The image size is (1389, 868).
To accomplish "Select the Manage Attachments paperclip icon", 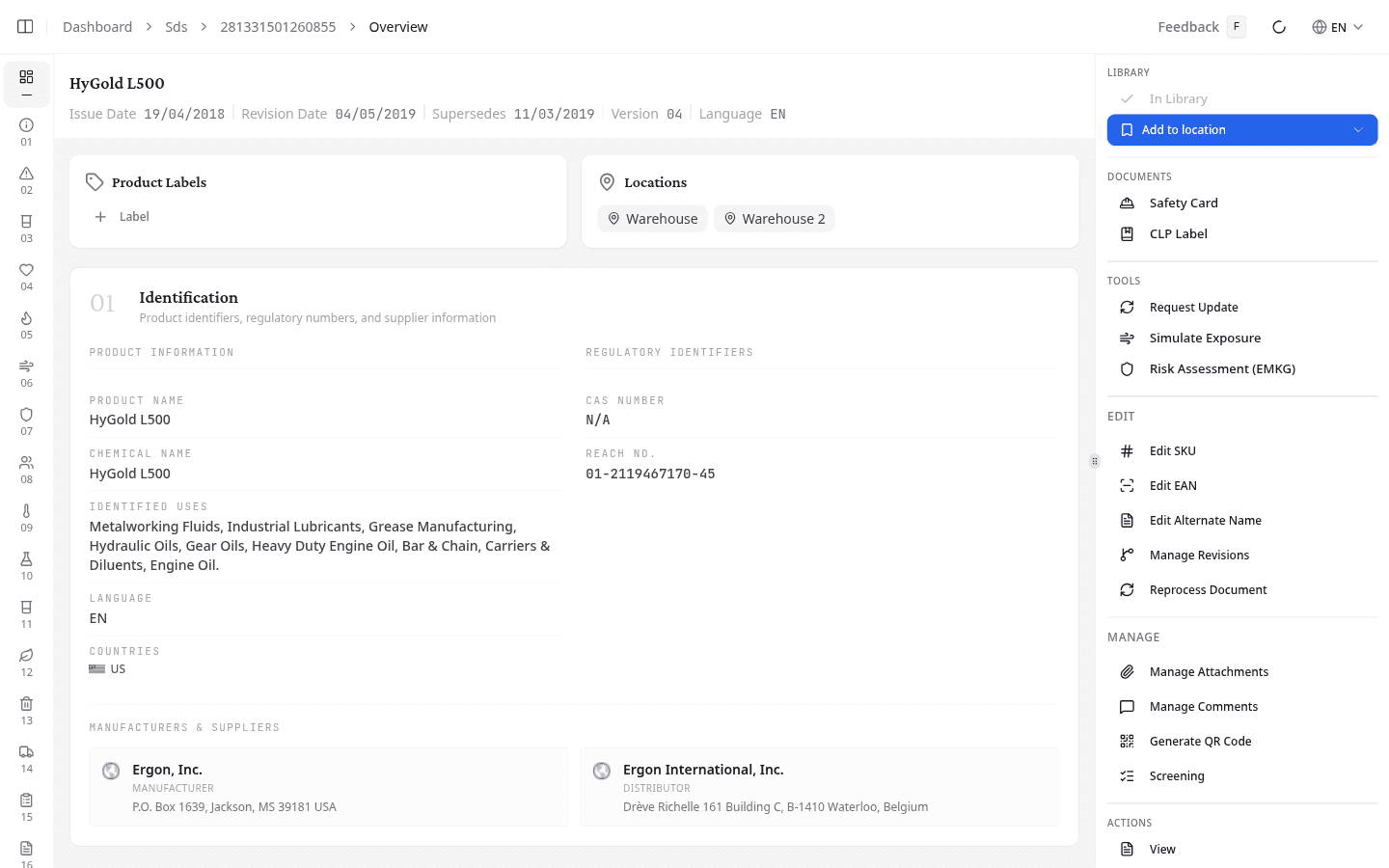I will (x=1127, y=671).
